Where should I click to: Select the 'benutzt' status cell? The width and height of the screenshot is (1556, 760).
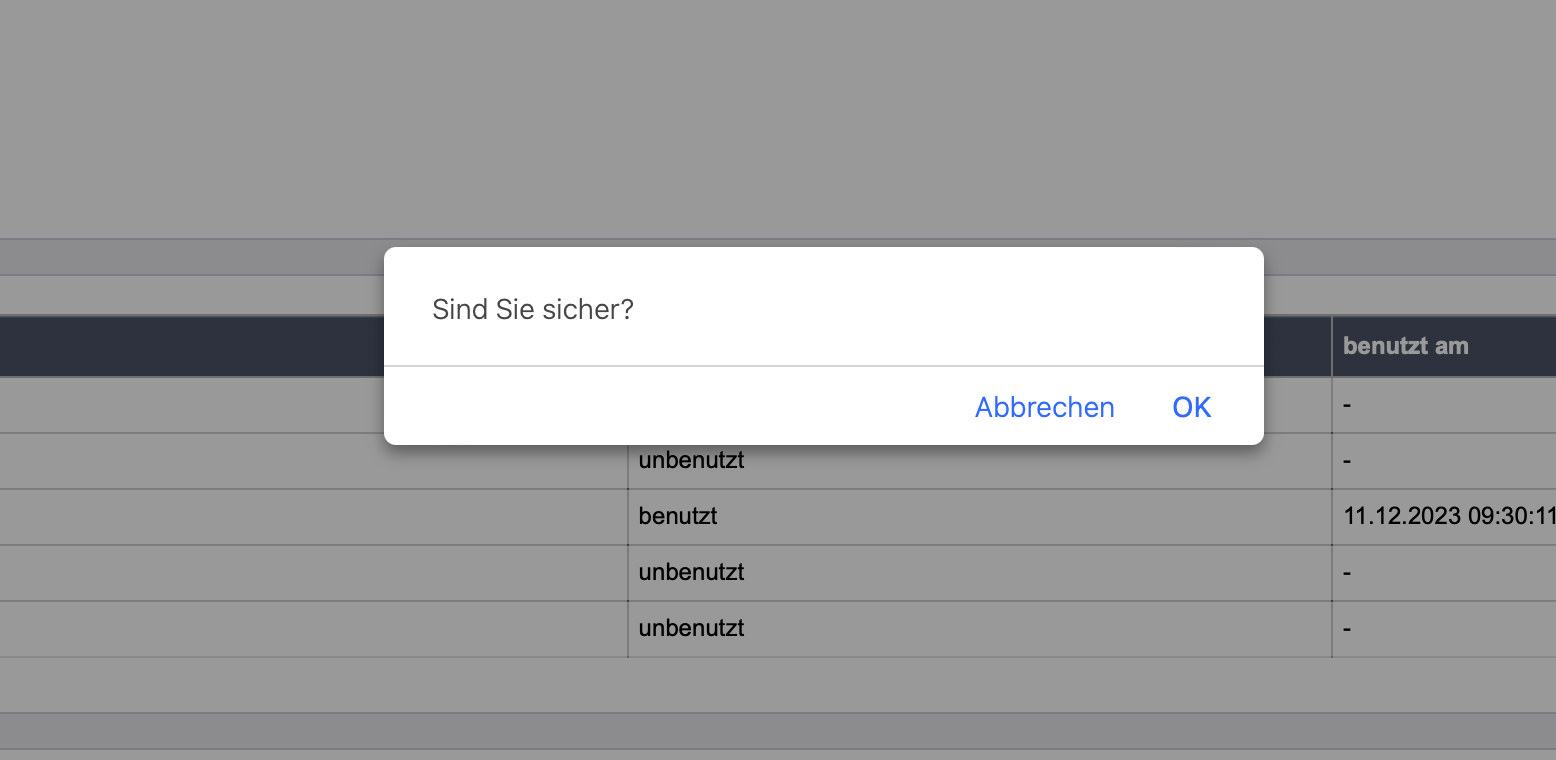pos(980,517)
